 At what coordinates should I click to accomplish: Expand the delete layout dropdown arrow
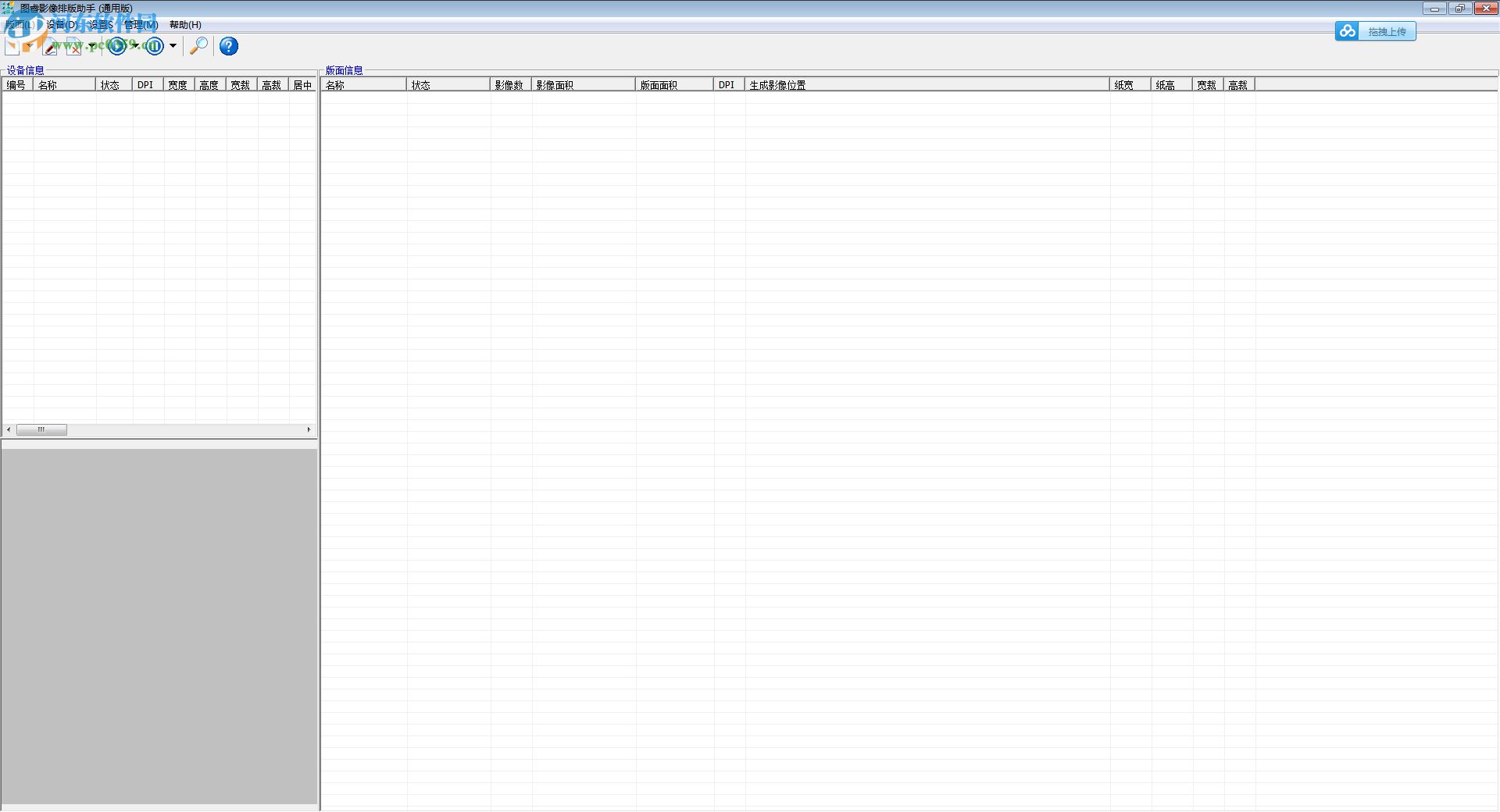[x=92, y=45]
